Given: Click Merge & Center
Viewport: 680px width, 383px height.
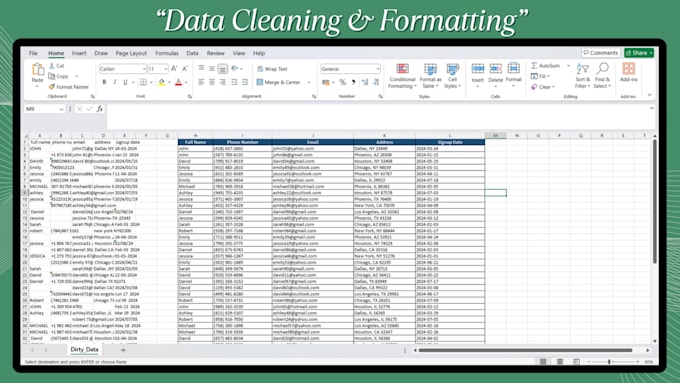Looking at the screenshot, I should pyautogui.click(x=278, y=82).
